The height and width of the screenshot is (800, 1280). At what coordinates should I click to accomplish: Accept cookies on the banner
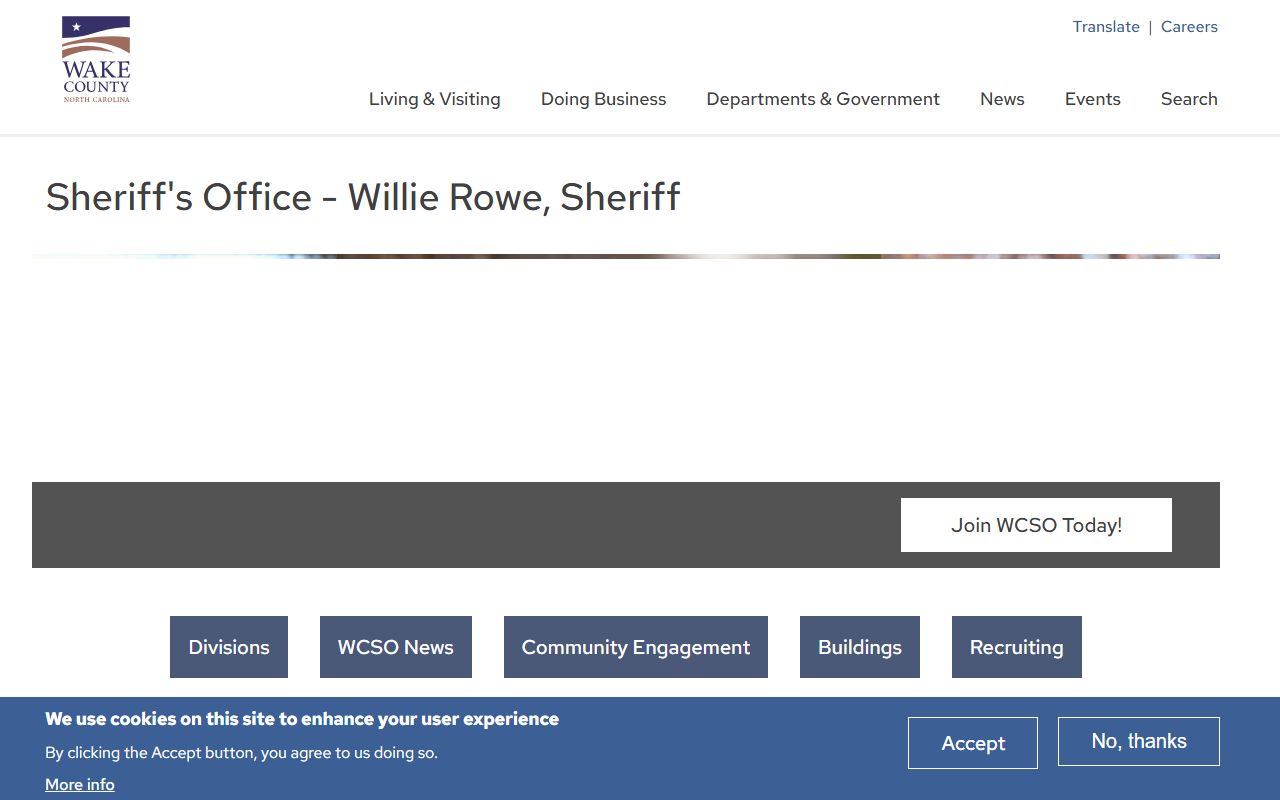[x=973, y=743]
